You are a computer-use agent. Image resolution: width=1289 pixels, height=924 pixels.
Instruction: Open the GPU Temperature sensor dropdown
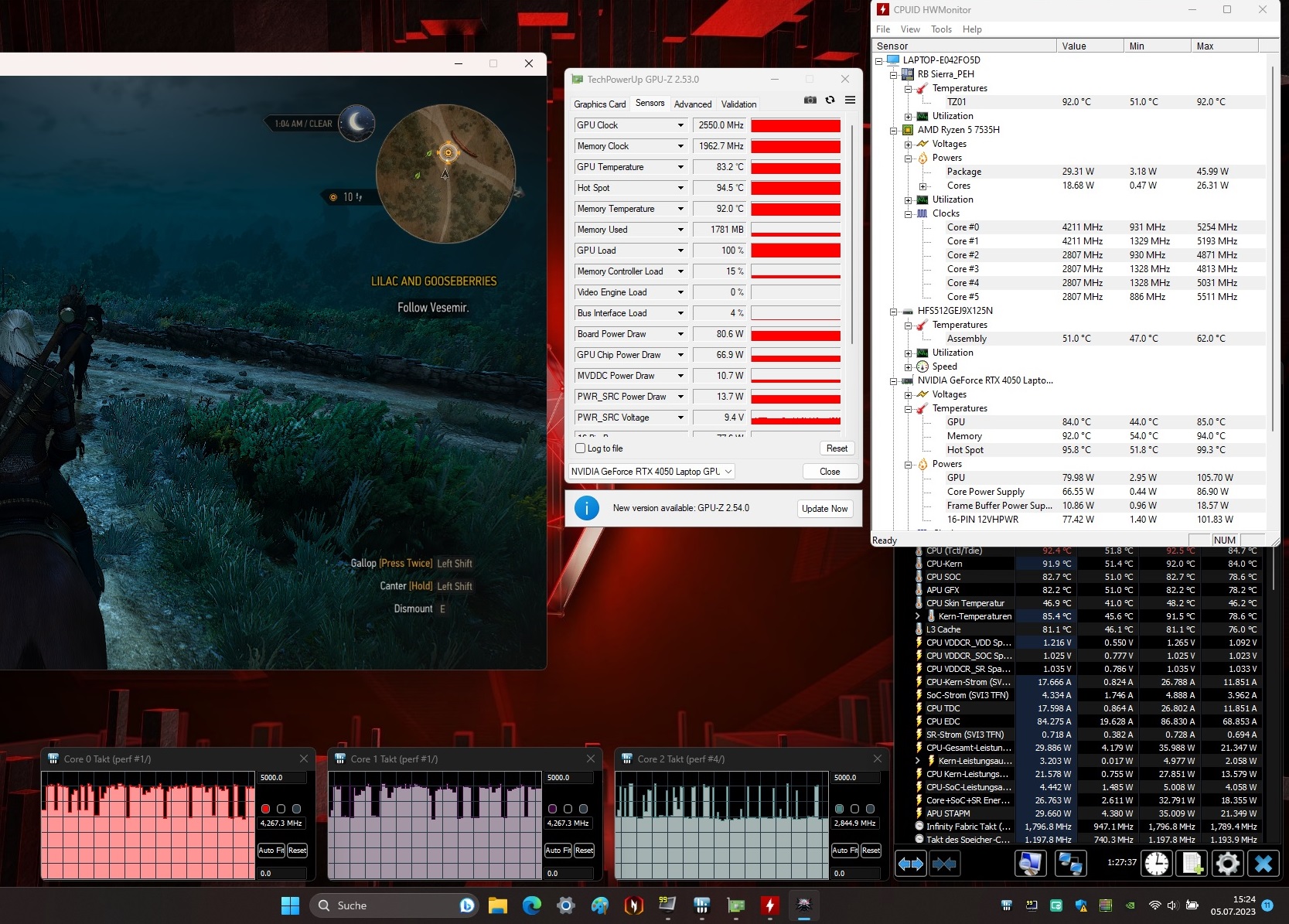point(680,167)
